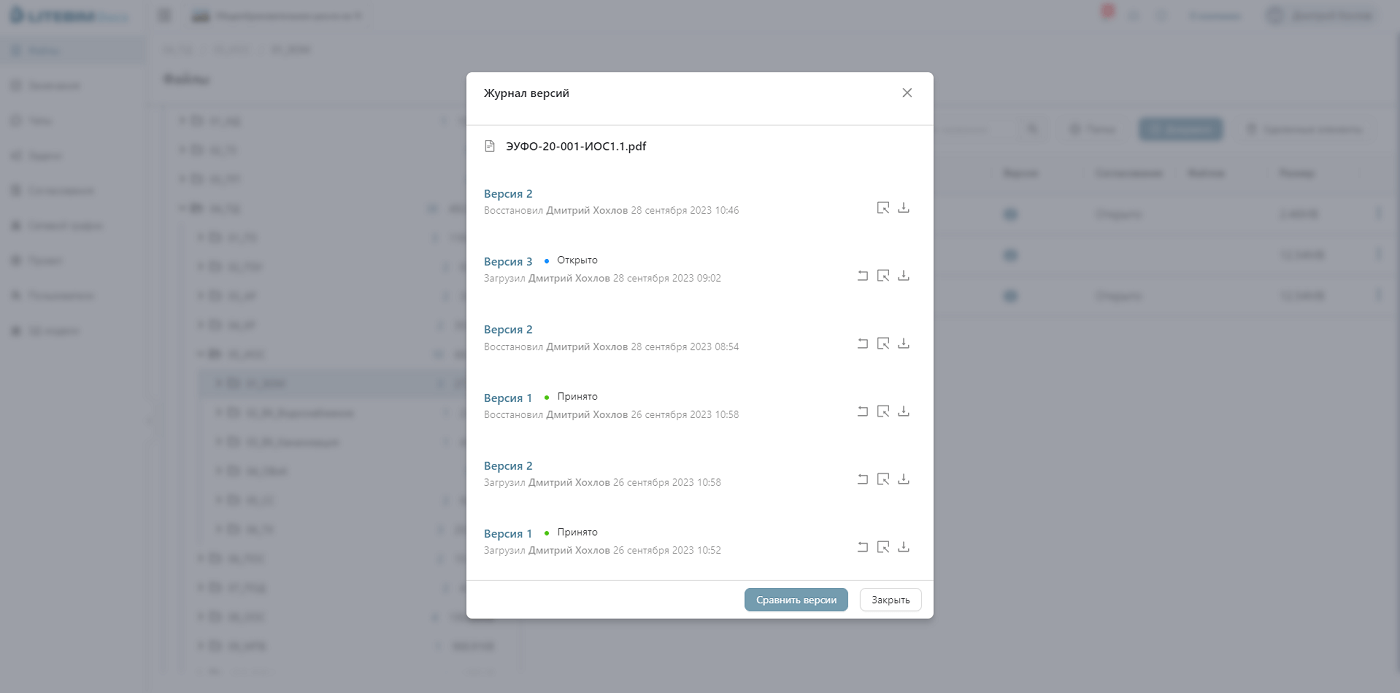The height and width of the screenshot is (693, 1400).
Task: Open Версия 1 from 10:52 in viewer
Action: pos(883,548)
